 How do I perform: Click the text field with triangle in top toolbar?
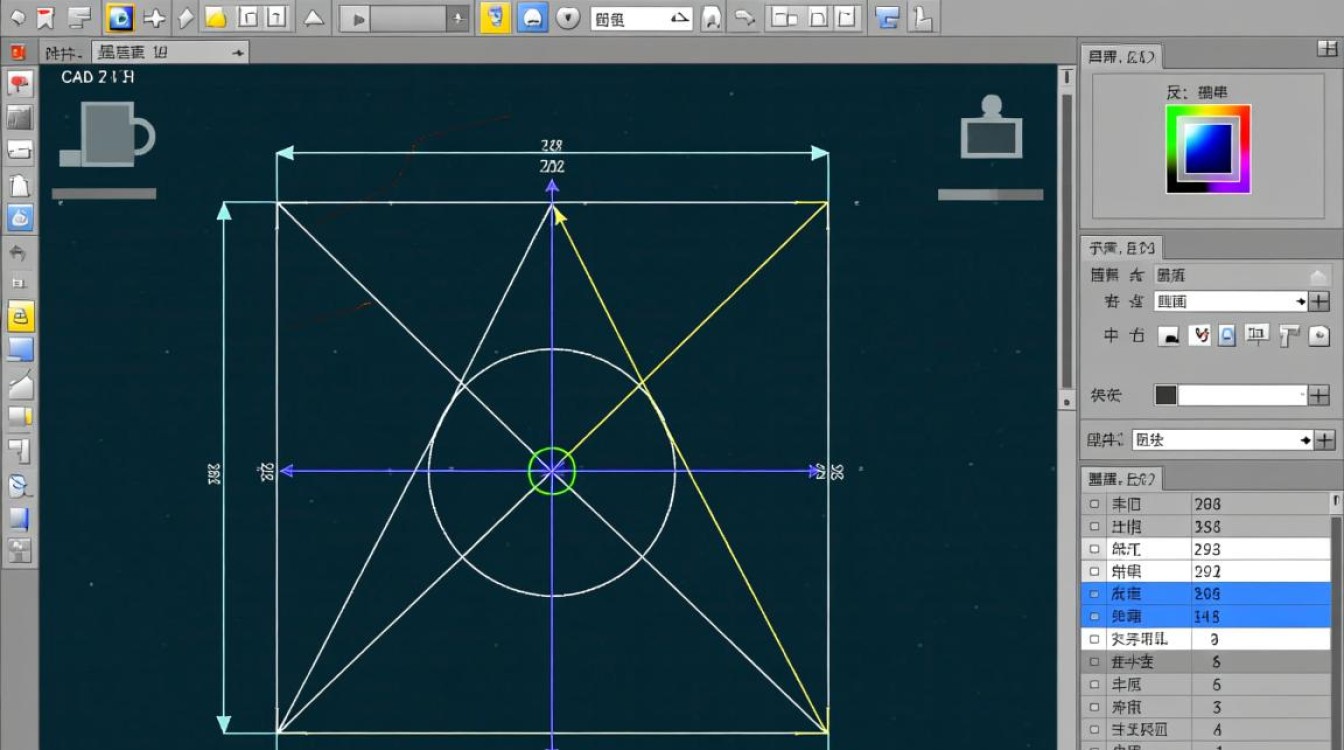[x=641, y=18]
